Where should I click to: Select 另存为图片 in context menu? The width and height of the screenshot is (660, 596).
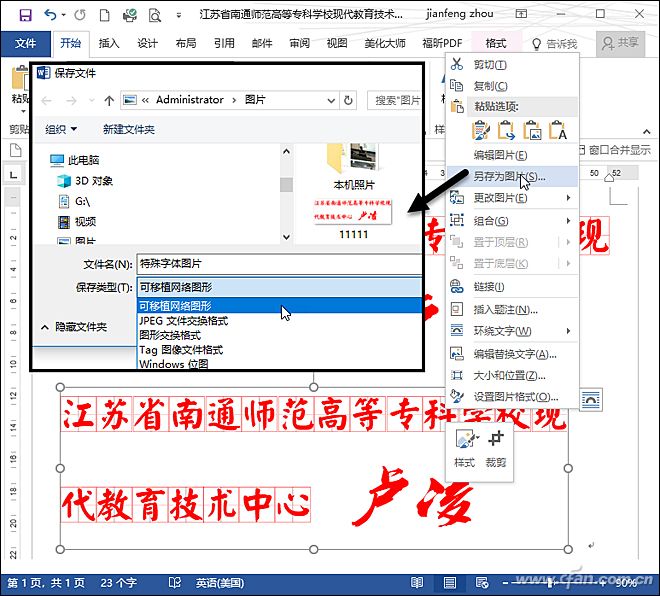(512, 176)
